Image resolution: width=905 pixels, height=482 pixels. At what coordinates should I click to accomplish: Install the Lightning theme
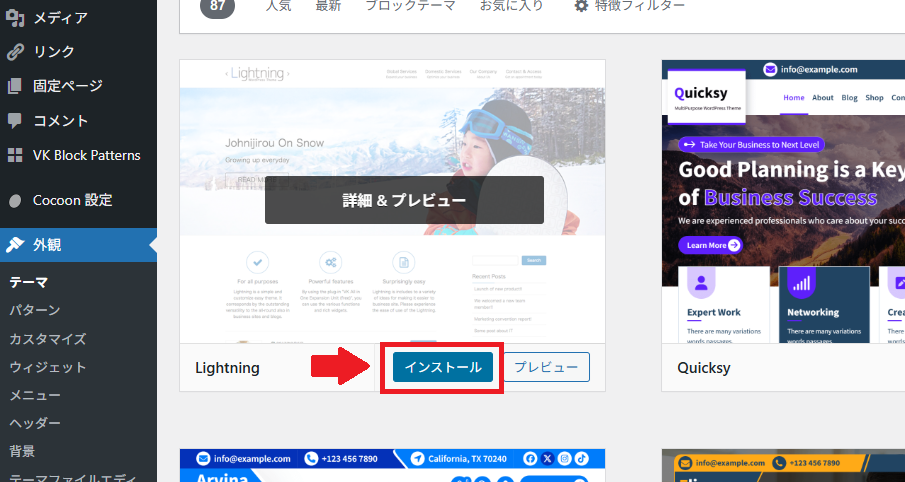[442, 367]
